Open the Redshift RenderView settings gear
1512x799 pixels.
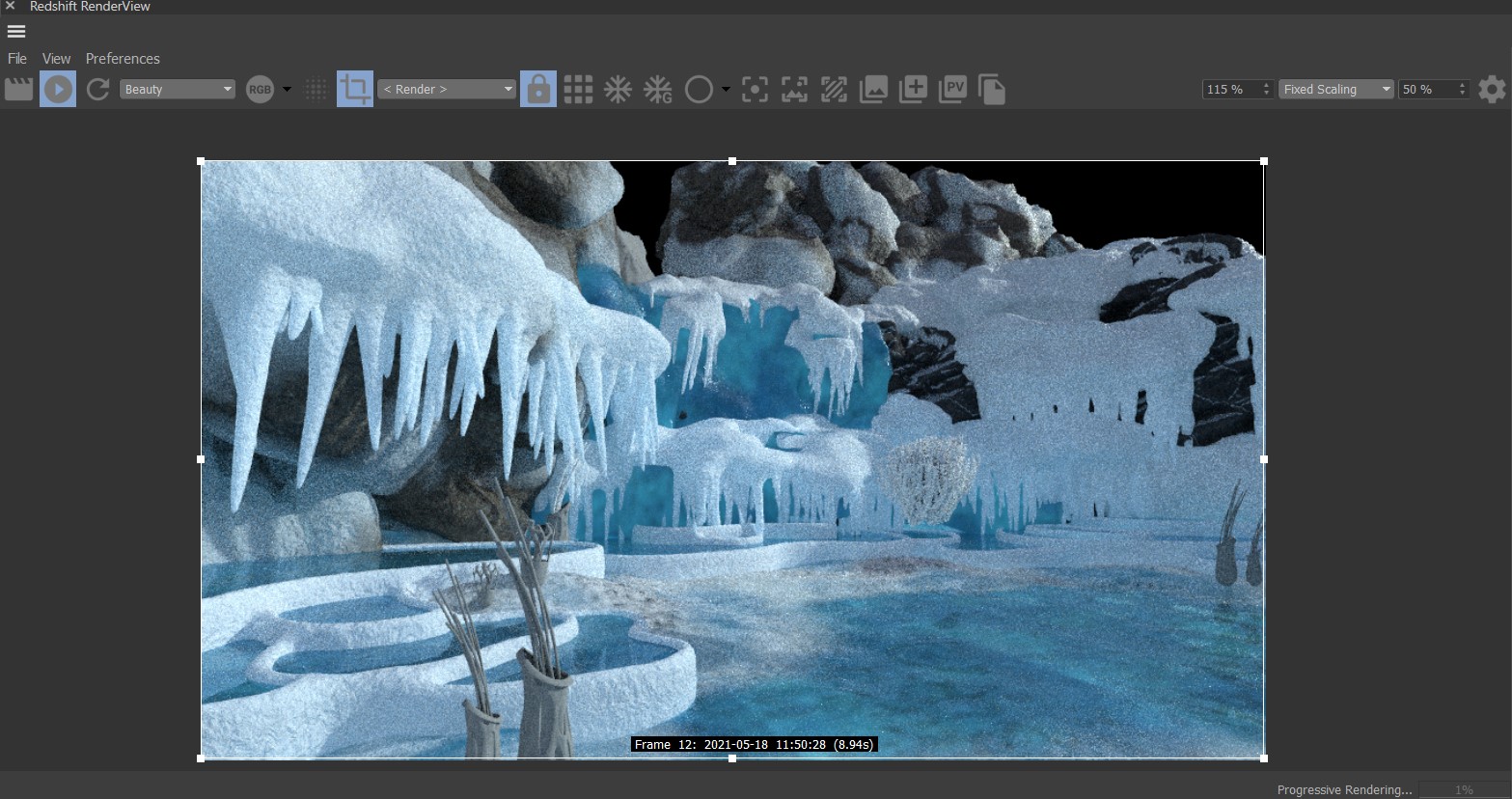pos(1492,89)
